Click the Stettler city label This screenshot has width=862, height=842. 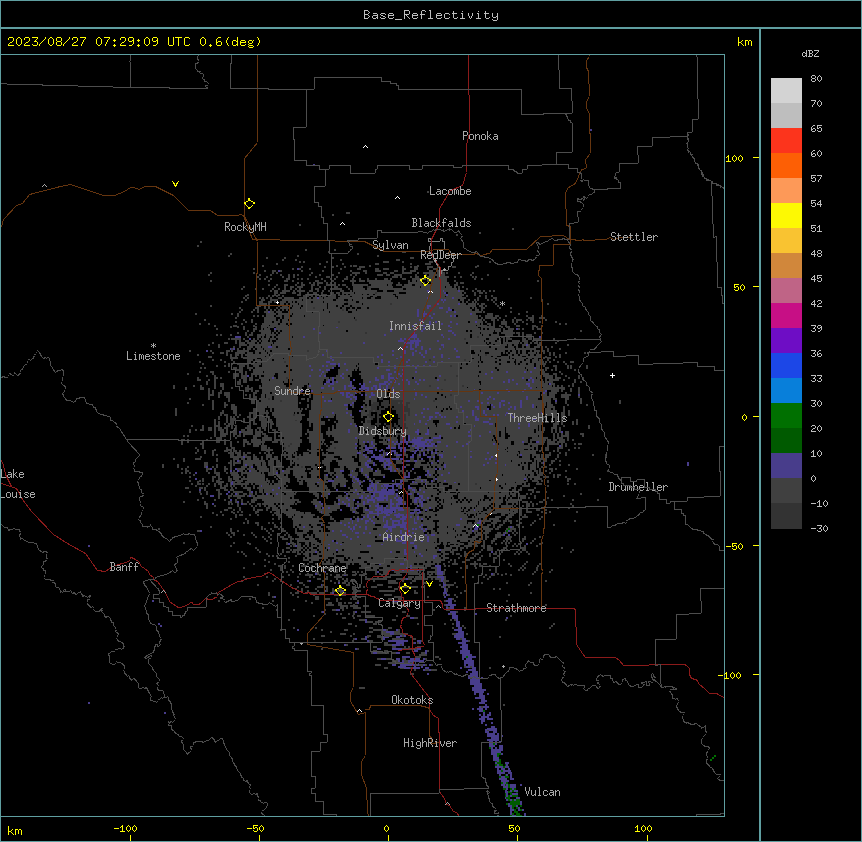(x=634, y=237)
